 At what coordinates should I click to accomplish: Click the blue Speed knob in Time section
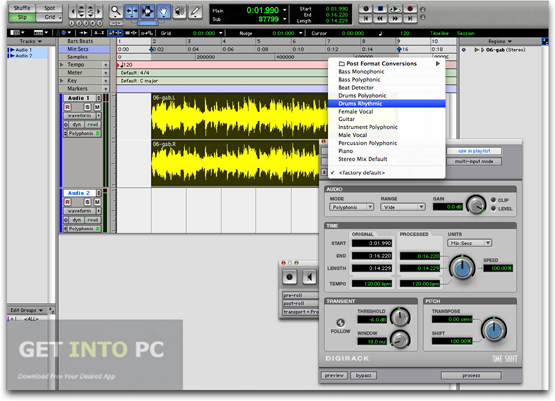coord(462,268)
